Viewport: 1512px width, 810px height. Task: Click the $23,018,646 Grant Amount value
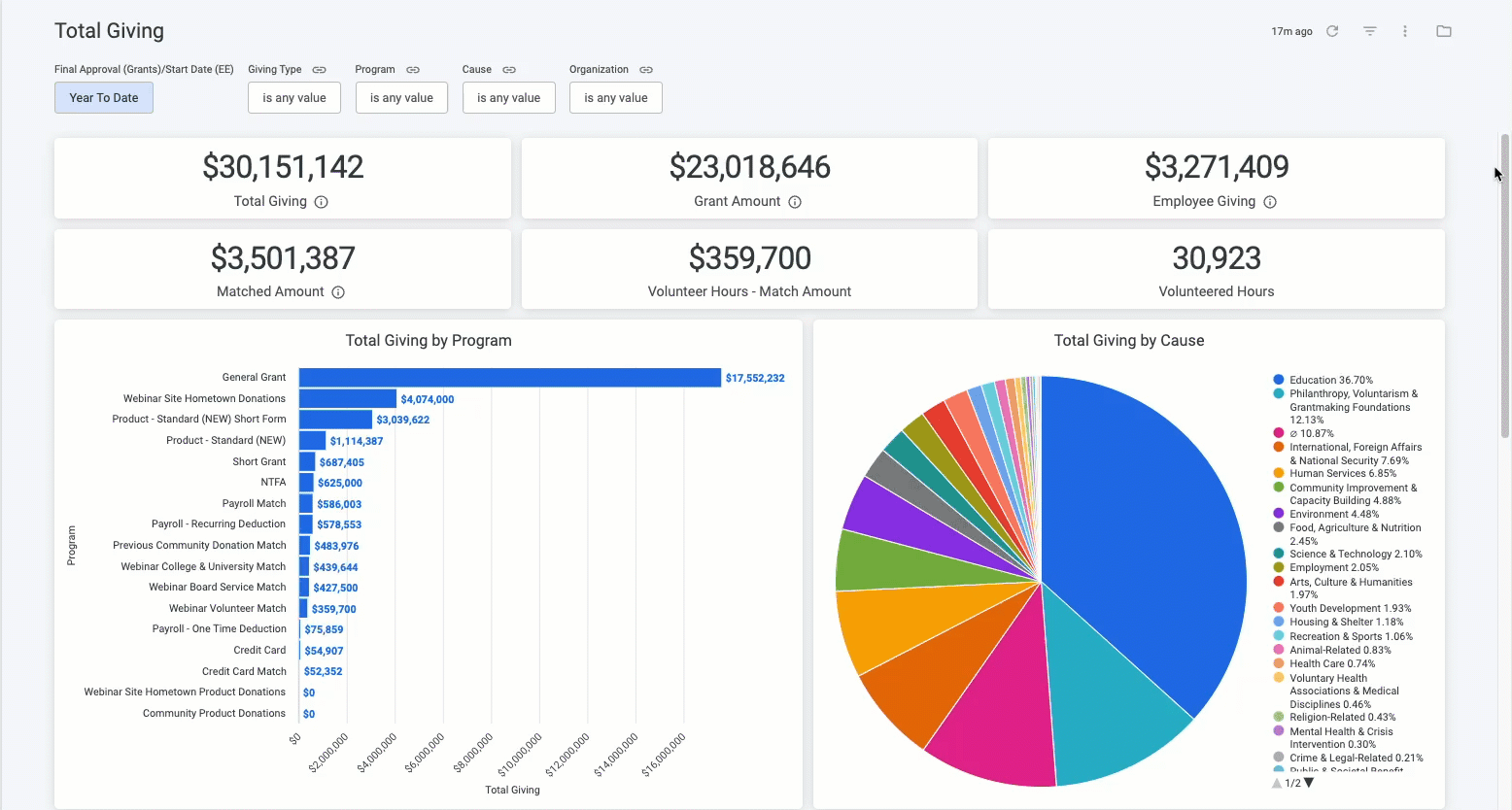click(749, 167)
